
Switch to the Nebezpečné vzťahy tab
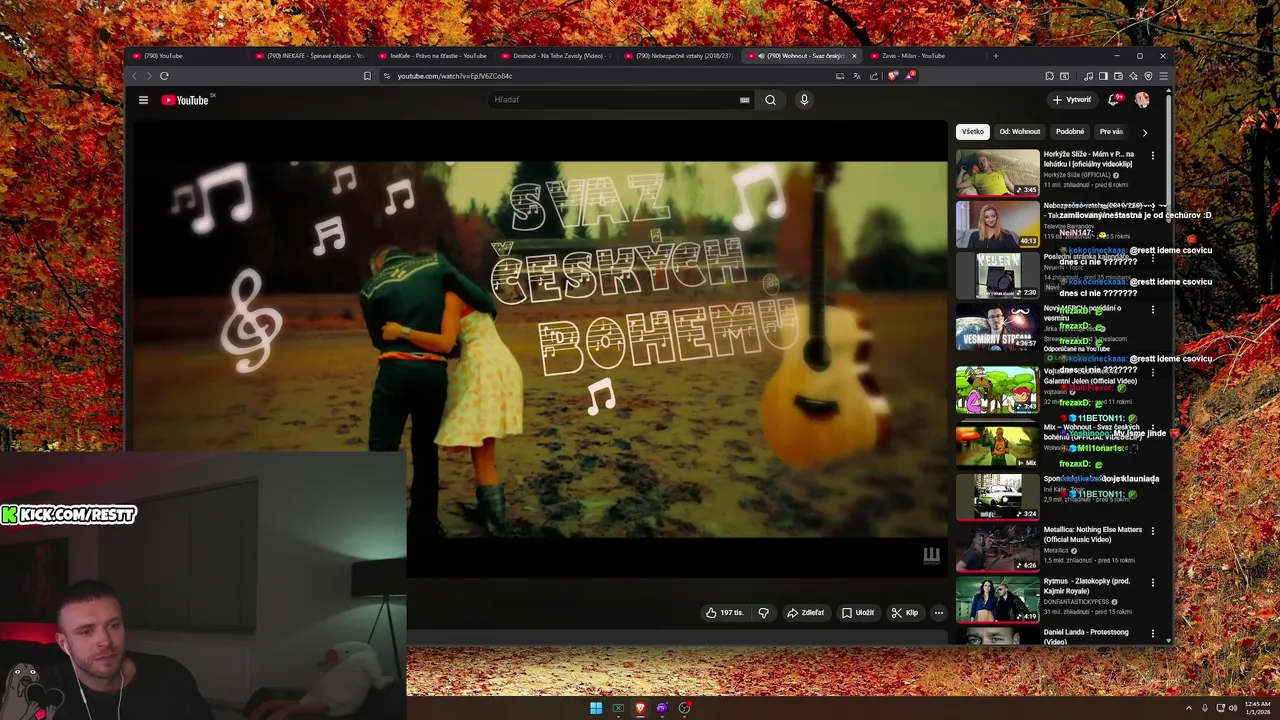[x=678, y=56]
